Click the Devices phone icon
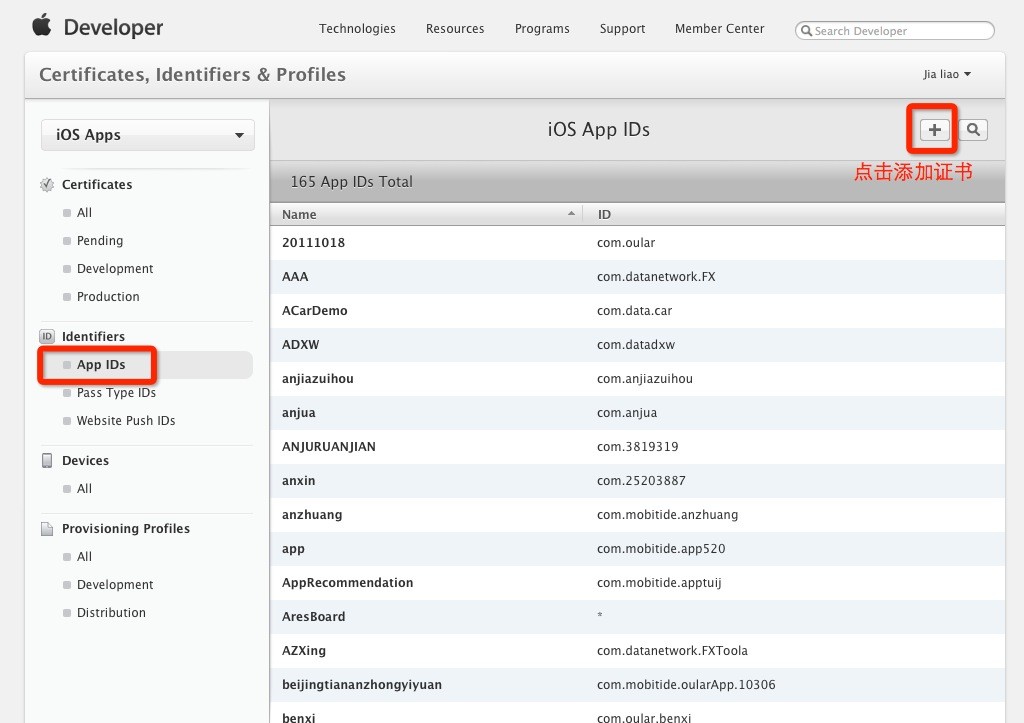 [47, 460]
